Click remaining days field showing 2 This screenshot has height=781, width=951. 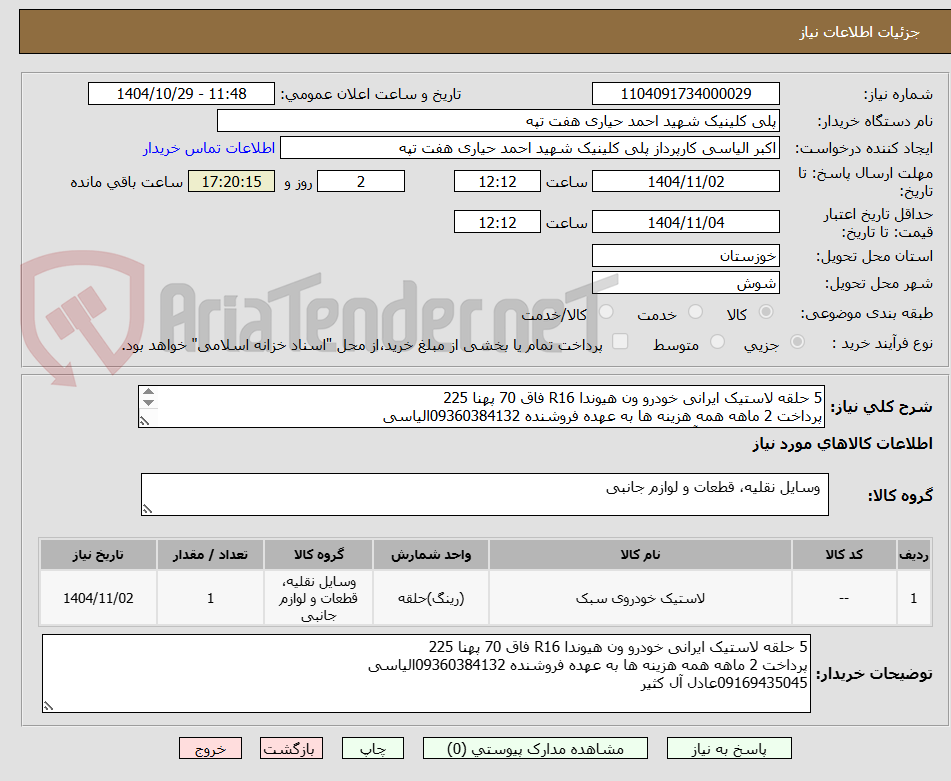[x=361, y=181]
